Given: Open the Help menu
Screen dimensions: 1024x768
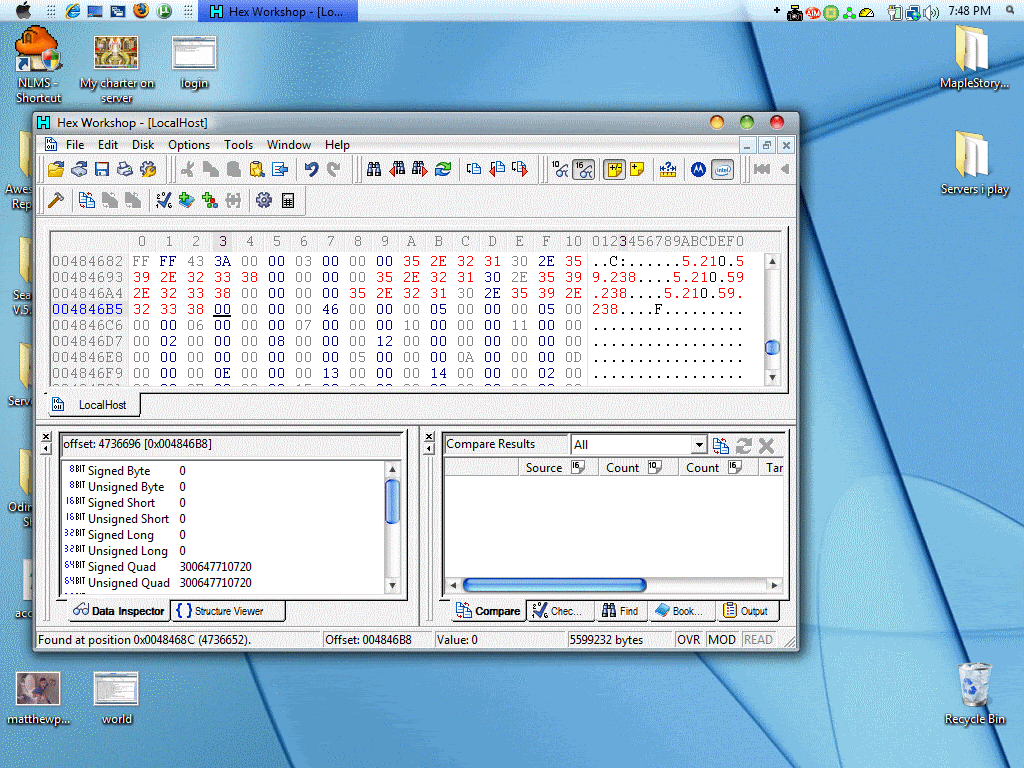Looking at the screenshot, I should (x=337, y=145).
